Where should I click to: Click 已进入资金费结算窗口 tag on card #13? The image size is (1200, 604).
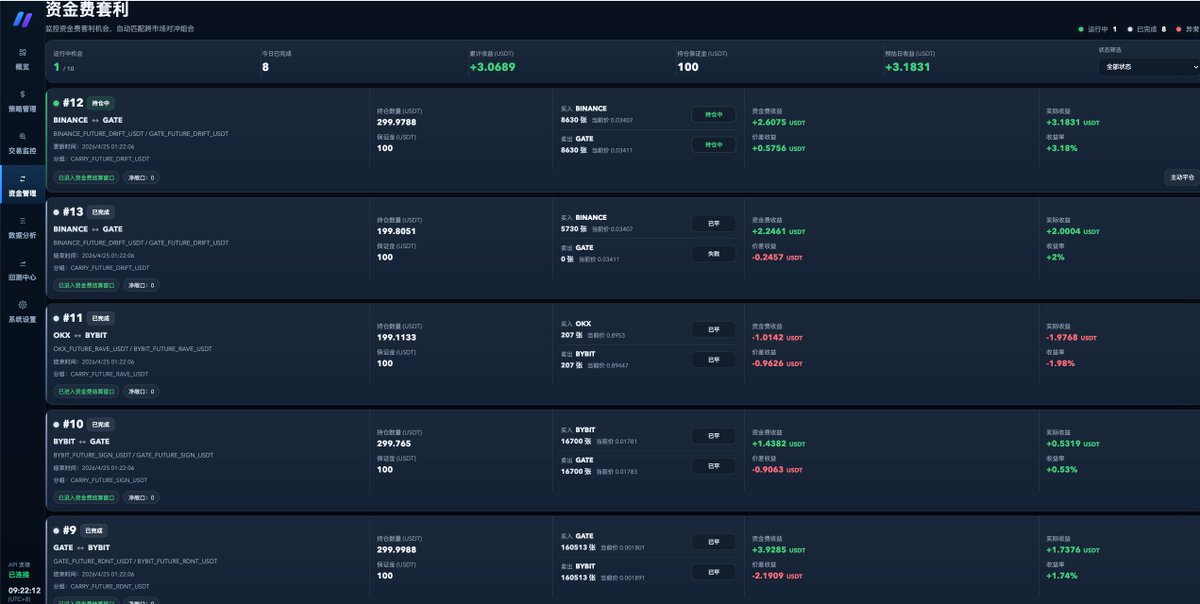coord(86,285)
